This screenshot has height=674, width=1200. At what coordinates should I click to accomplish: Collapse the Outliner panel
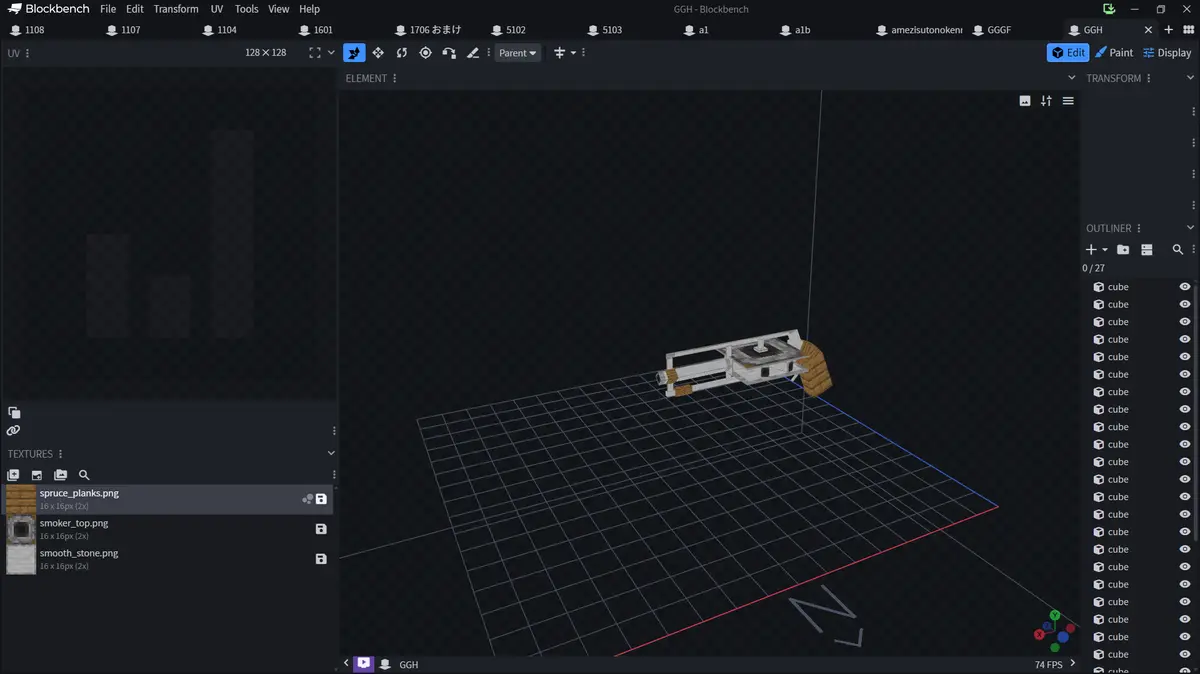(1190, 228)
